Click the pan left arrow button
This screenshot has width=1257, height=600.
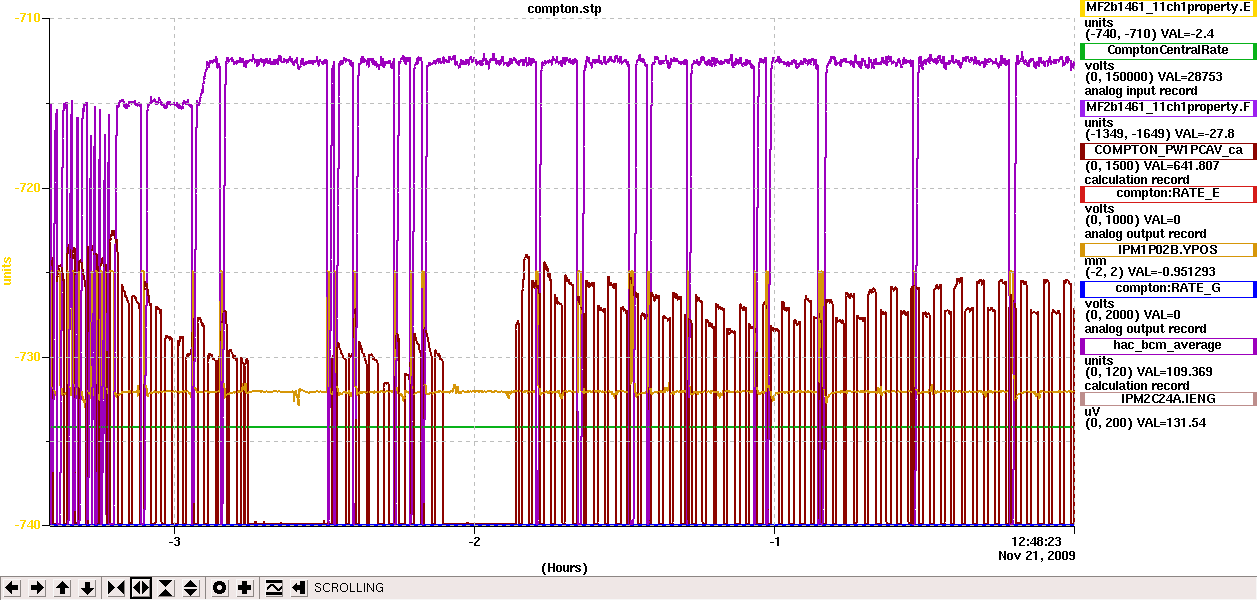[12, 588]
